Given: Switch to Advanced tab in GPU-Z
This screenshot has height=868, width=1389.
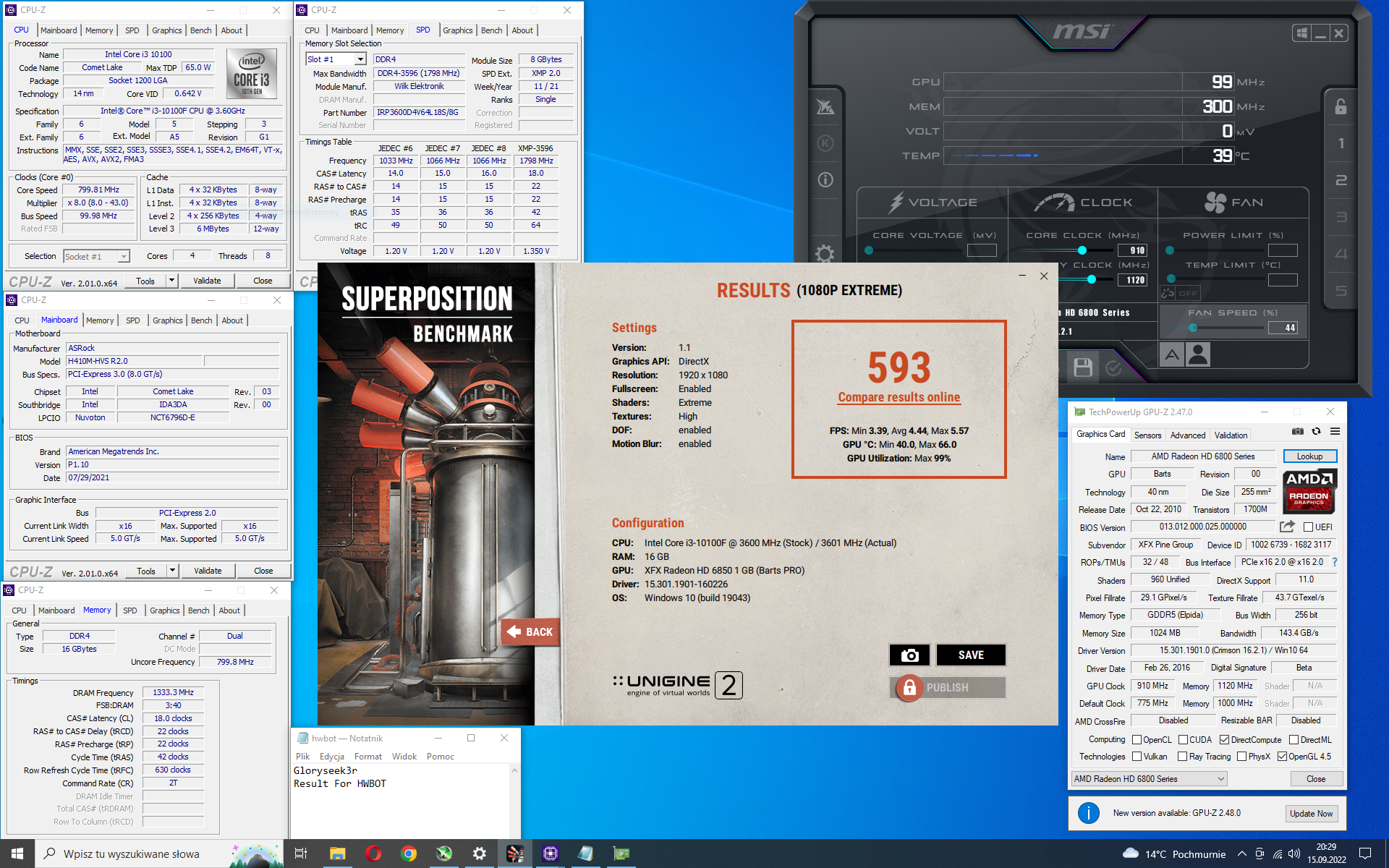Looking at the screenshot, I should click(x=1188, y=435).
